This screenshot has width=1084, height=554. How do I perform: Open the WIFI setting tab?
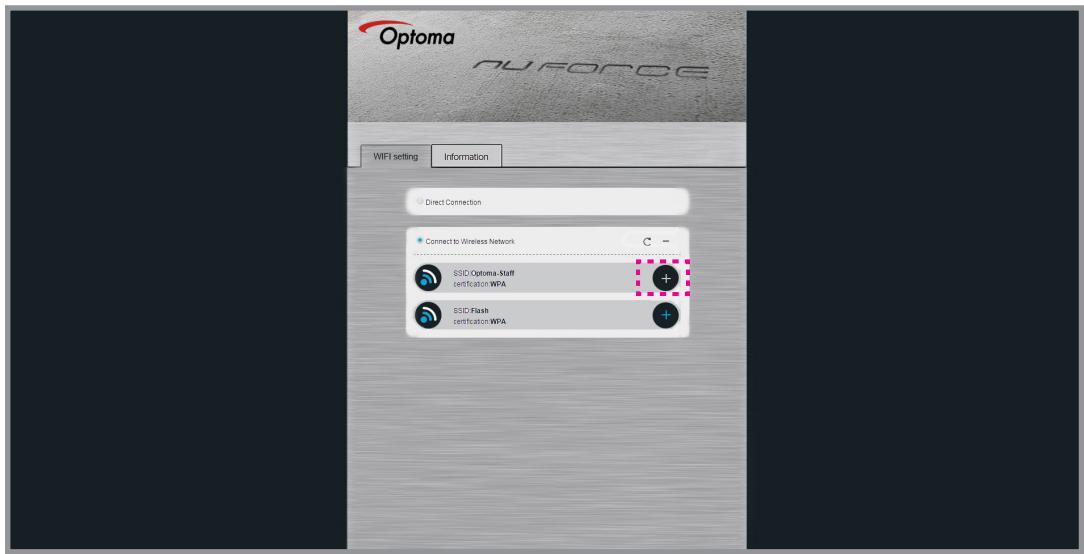tap(395, 156)
